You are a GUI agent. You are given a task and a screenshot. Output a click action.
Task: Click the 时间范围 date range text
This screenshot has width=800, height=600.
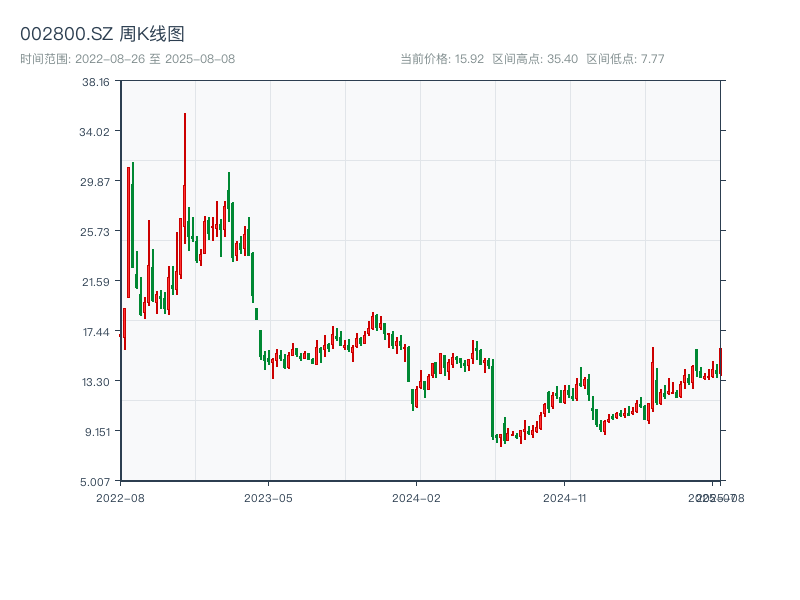127,59
